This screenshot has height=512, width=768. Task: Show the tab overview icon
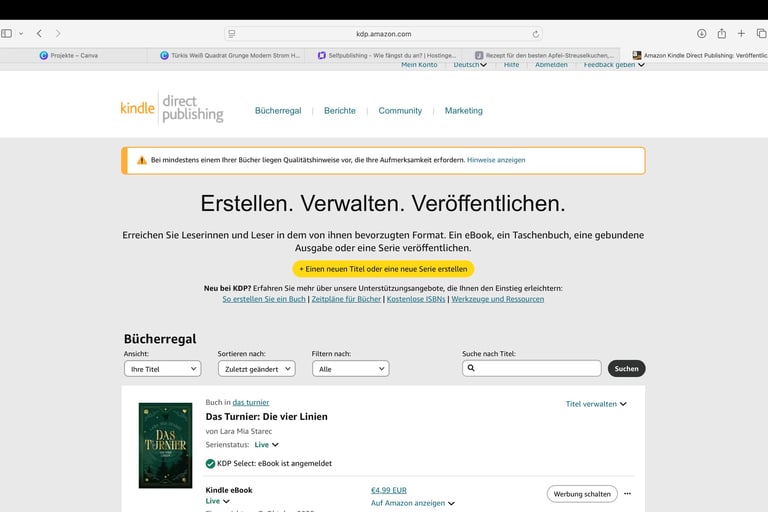761,33
